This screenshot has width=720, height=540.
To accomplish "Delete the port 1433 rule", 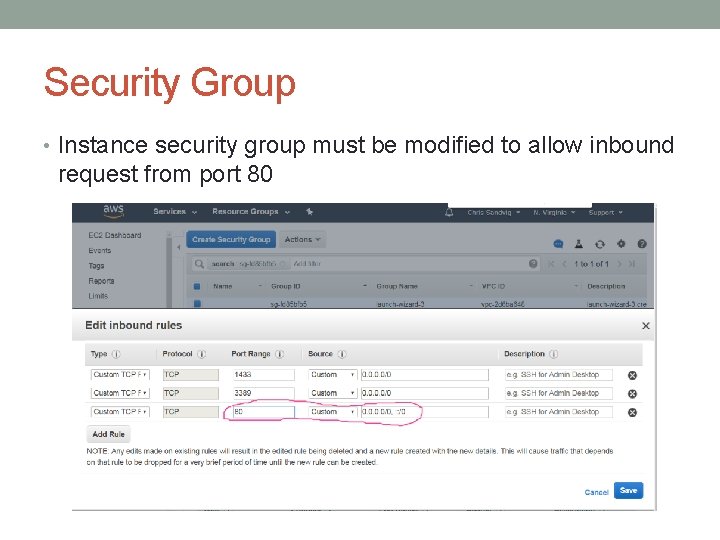I will click(632, 375).
